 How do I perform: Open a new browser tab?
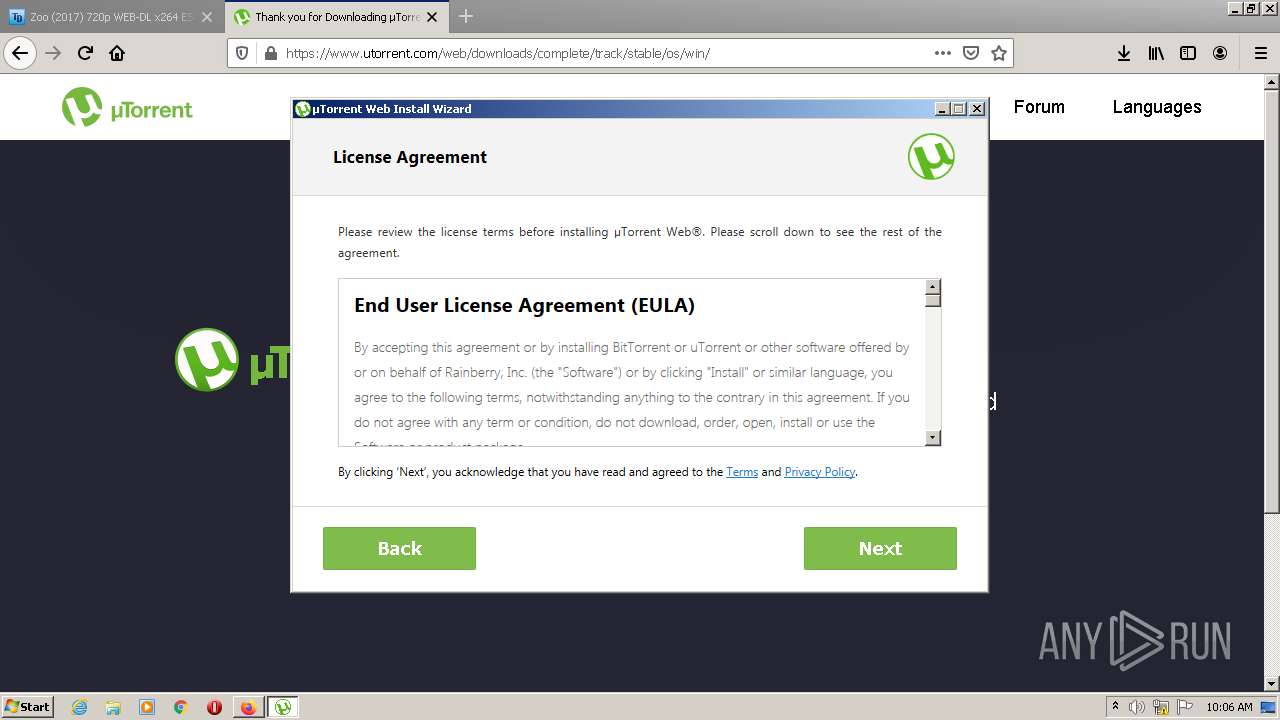point(466,17)
